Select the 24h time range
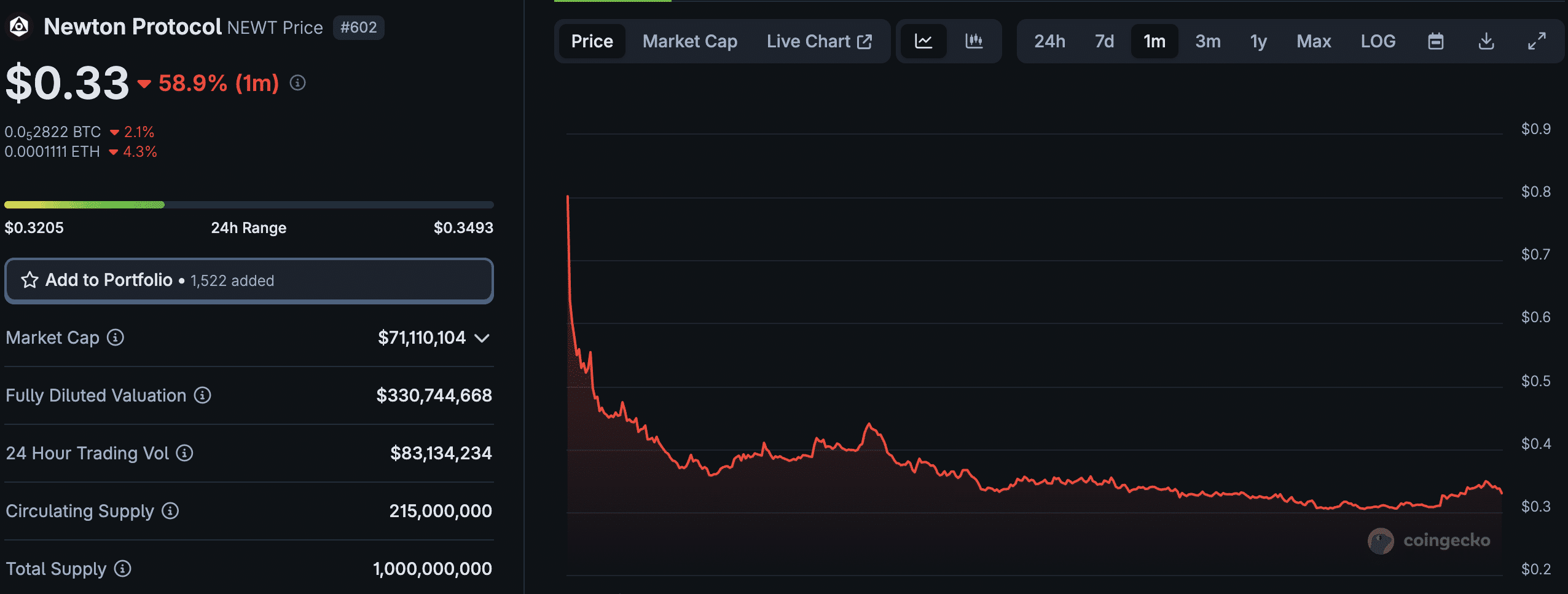The height and width of the screenshot is (594, 1568). 1049,41
